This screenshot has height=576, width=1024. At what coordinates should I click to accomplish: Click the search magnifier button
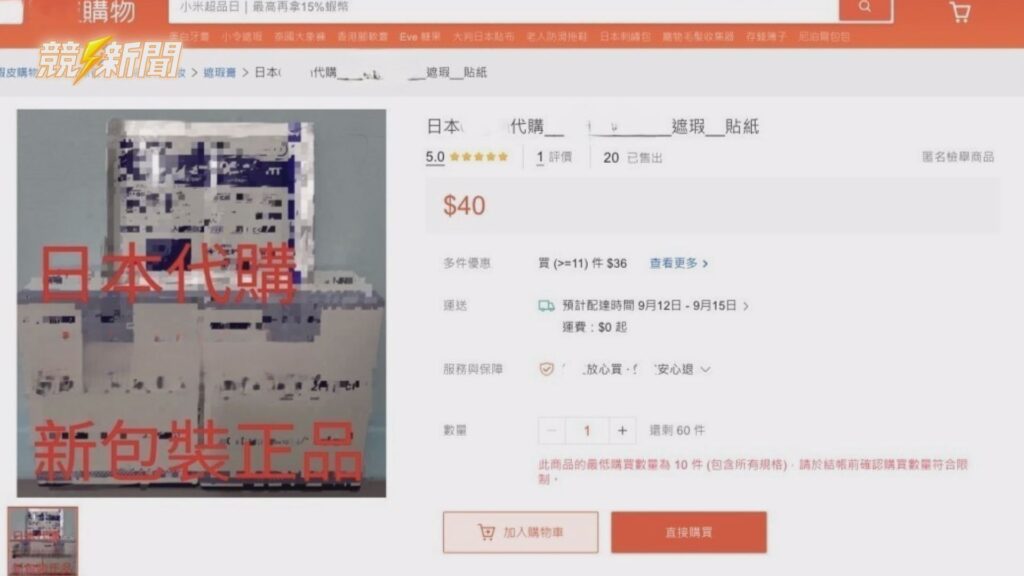click(x=865, y=8)
